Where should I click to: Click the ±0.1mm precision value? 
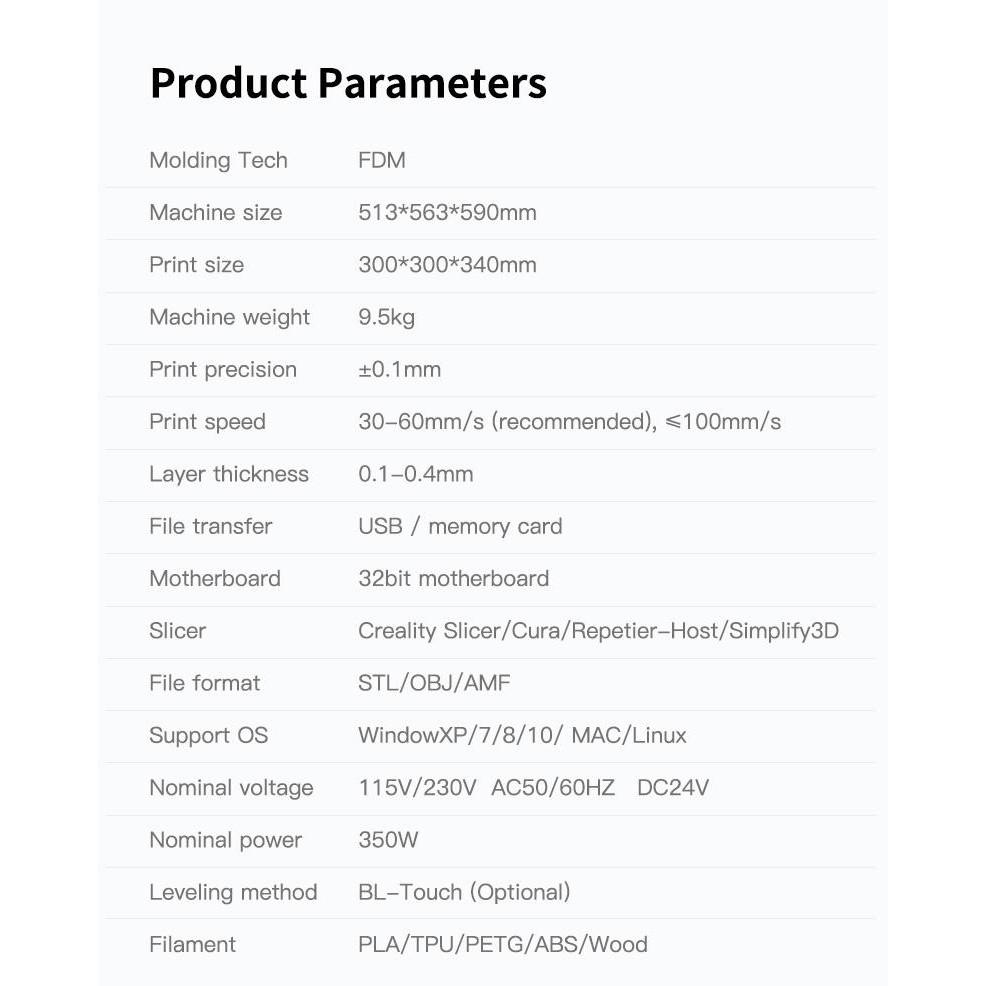point(399,369)
